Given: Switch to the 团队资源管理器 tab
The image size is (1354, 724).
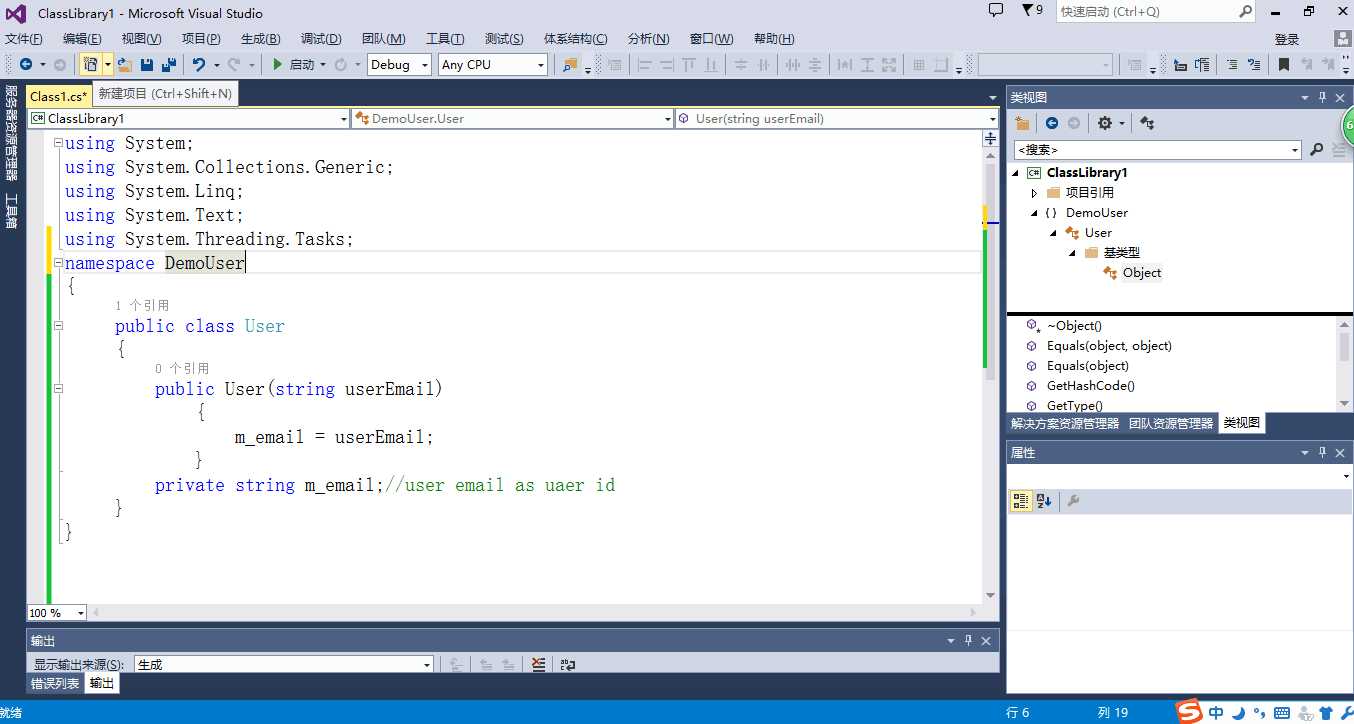Looking at the screenshot, I should [1170, 423].
